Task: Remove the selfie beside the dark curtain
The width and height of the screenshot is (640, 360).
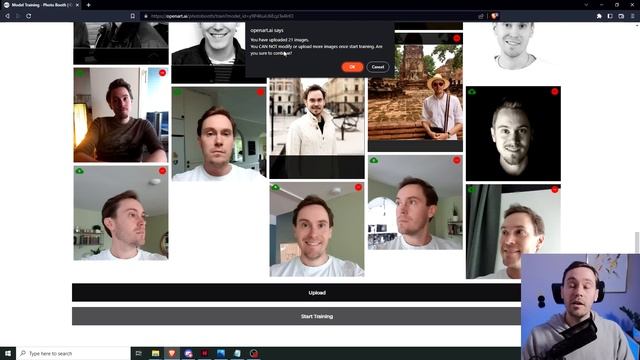Action: click(554, 189)
